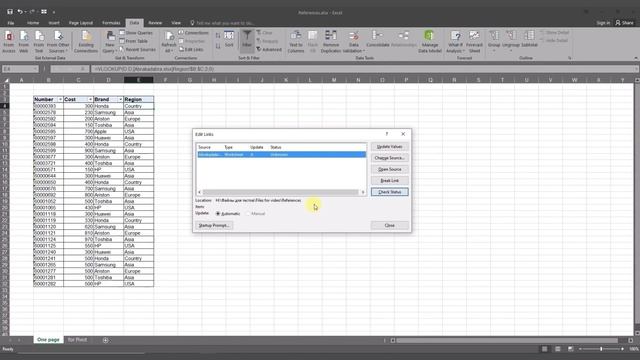
Task: Click the Startup Prompt button
Action: click(214, 225)
